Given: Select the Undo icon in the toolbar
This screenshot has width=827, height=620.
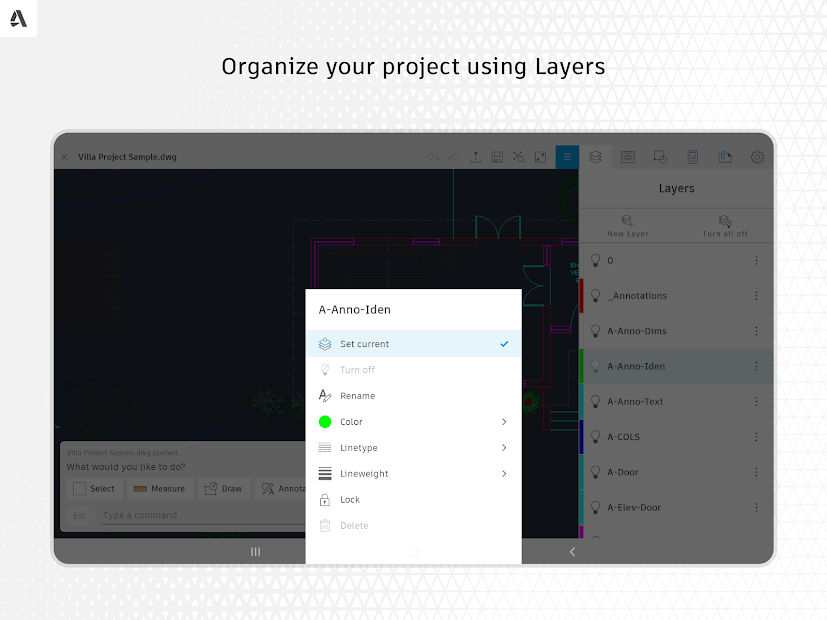Looking at the screenshot, I should [433, 157].
